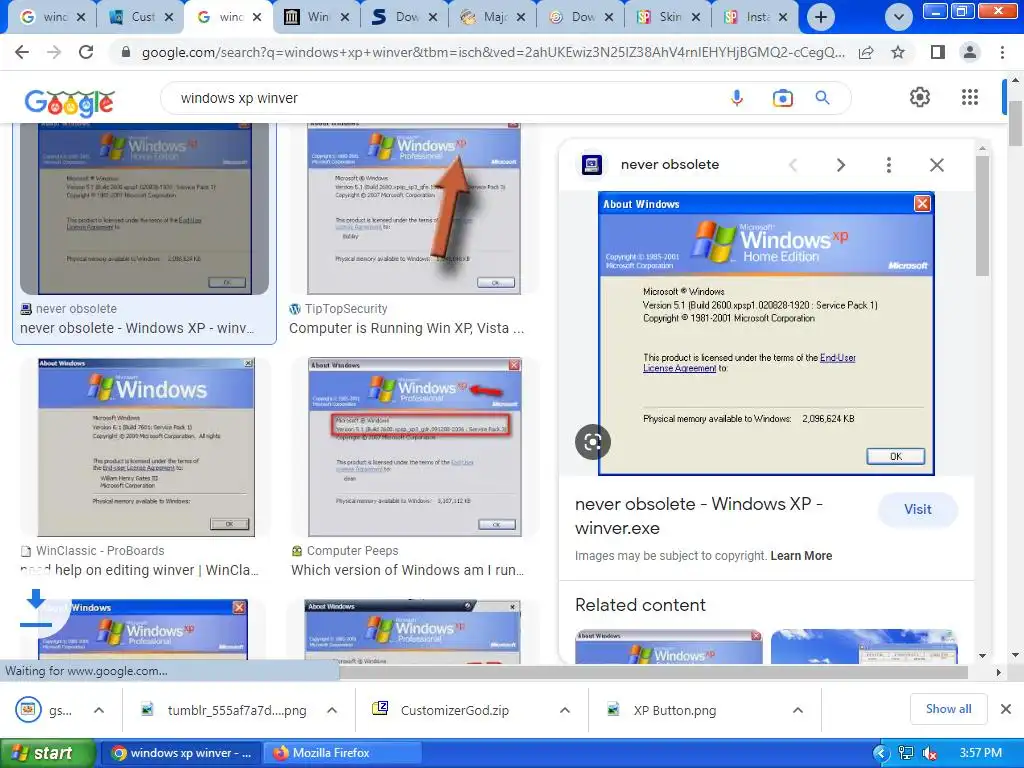Bookmark this page with the star icon
This screenshot has height=768, width=1024.
pyautogui.click(x=898, y=52)
